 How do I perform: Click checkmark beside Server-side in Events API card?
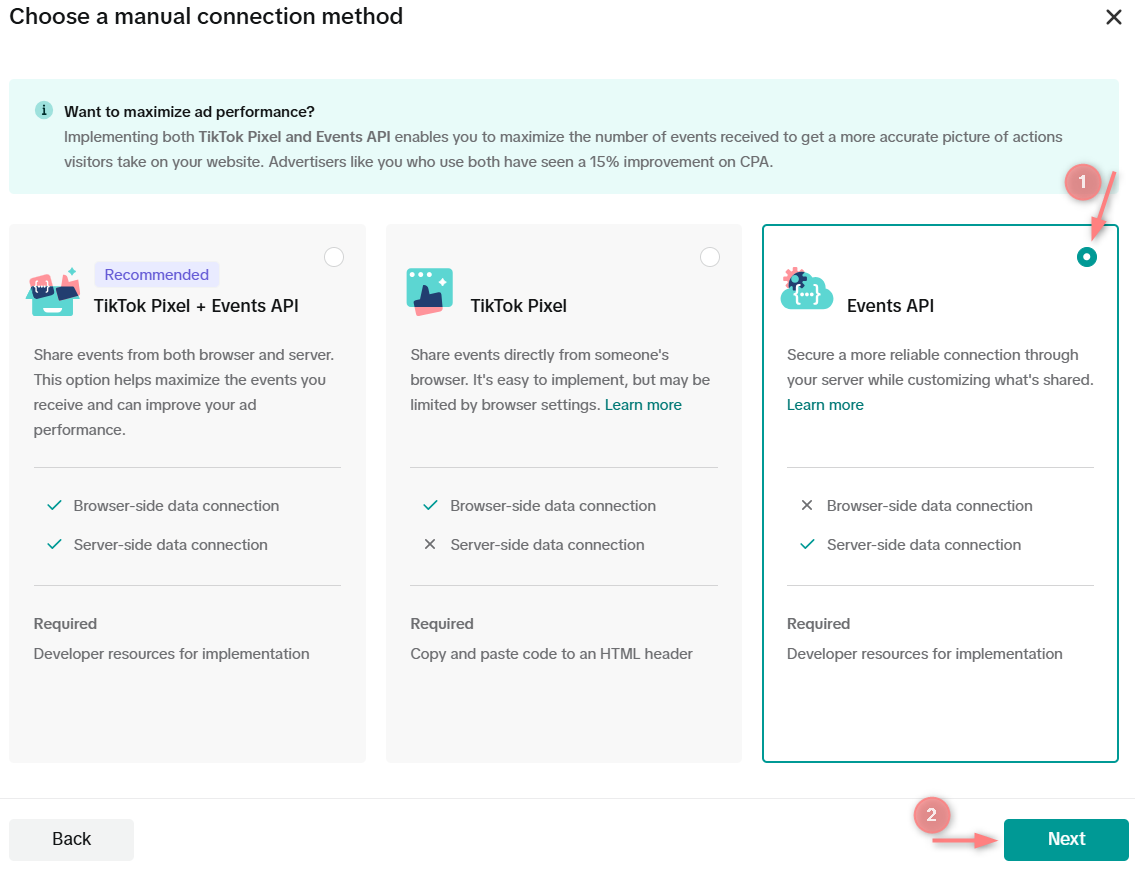tap(808, 545)
